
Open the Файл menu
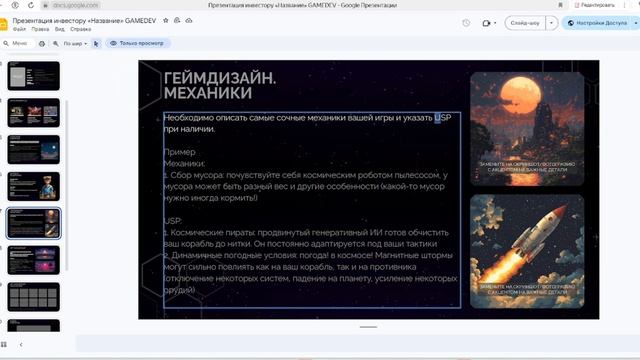pyautogui.click(x=19, y=29)
